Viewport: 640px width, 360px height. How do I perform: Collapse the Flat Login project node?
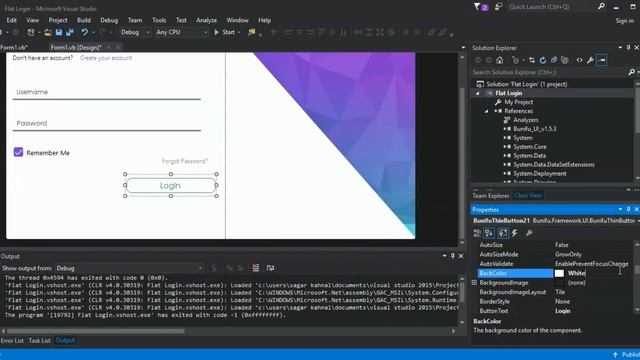click(478, 93)
